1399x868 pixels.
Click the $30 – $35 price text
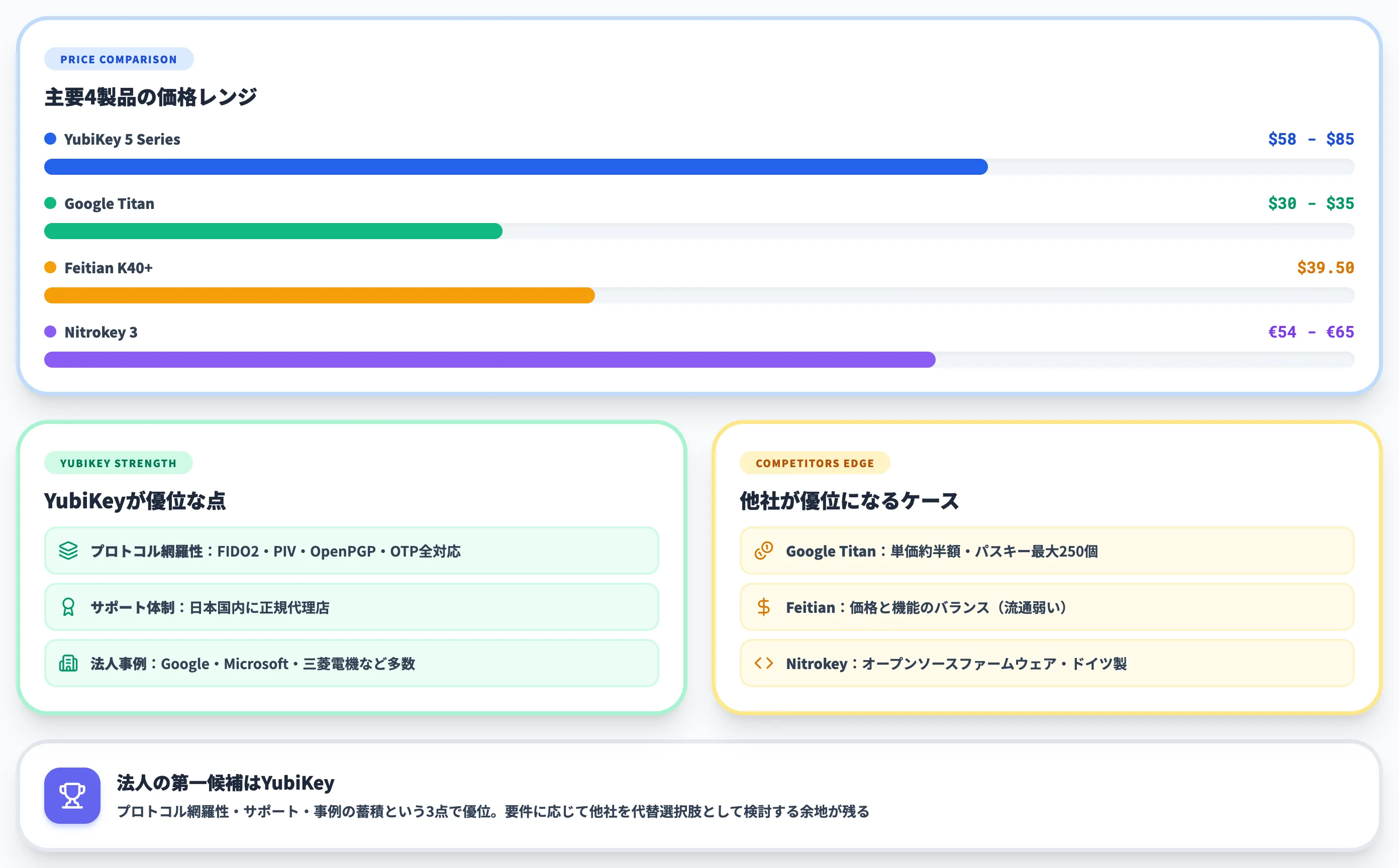pos(1311,203)
